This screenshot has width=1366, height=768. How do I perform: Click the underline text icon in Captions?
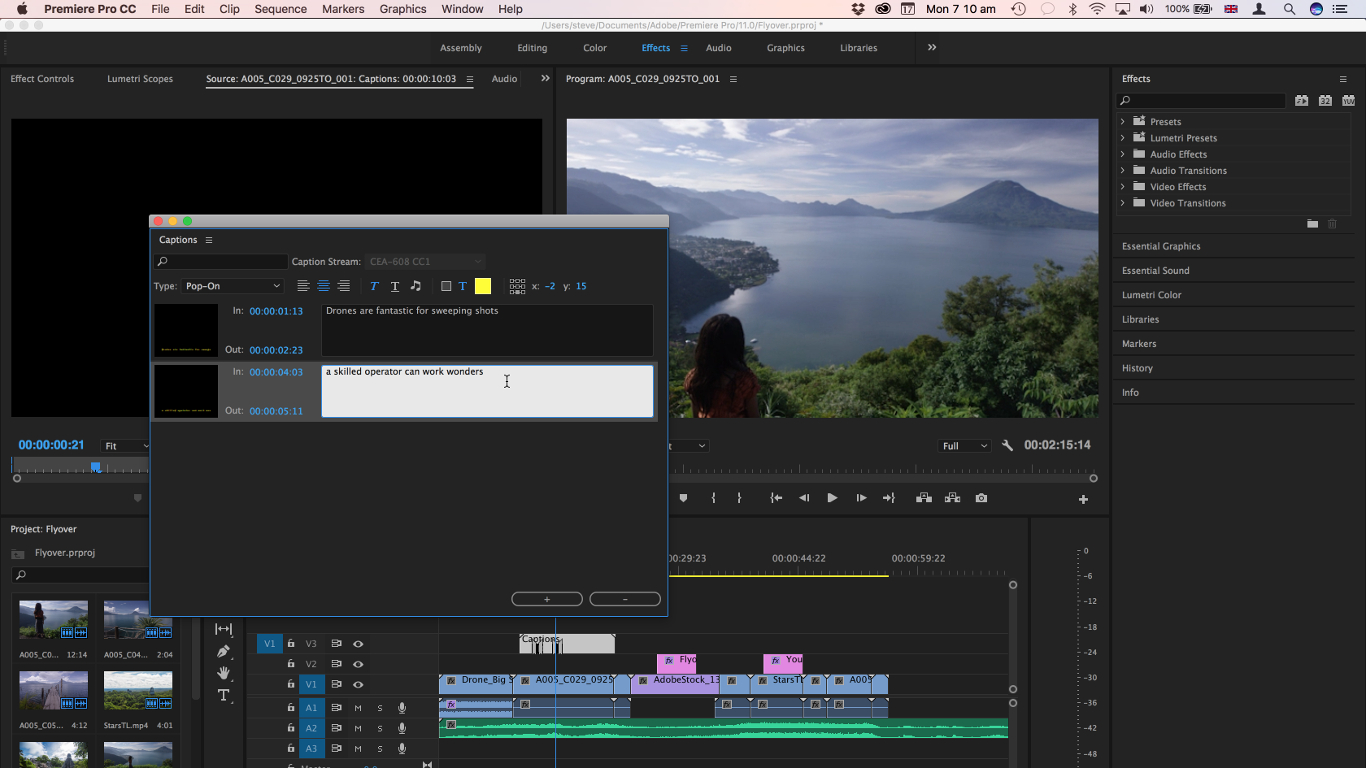coord(395,286)
